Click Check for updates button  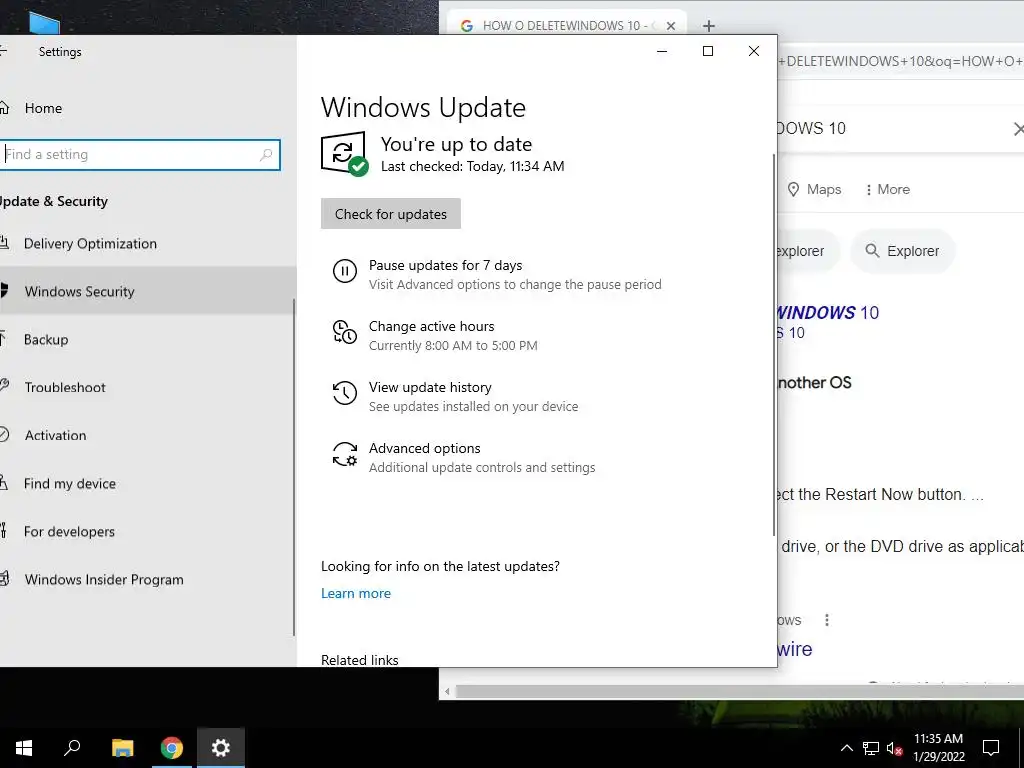click(391, 214)
